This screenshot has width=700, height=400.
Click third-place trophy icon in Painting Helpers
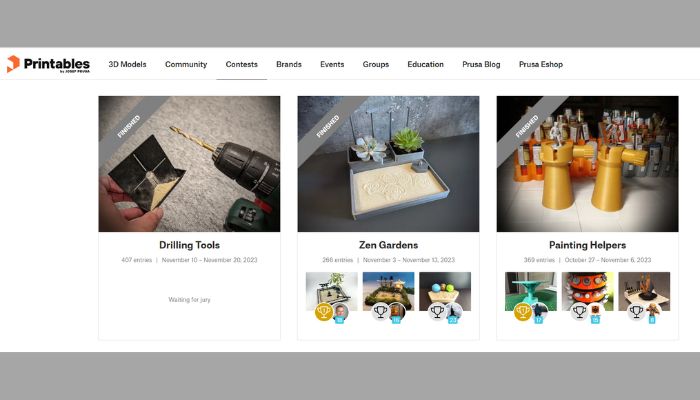click(x=636, y=311)
